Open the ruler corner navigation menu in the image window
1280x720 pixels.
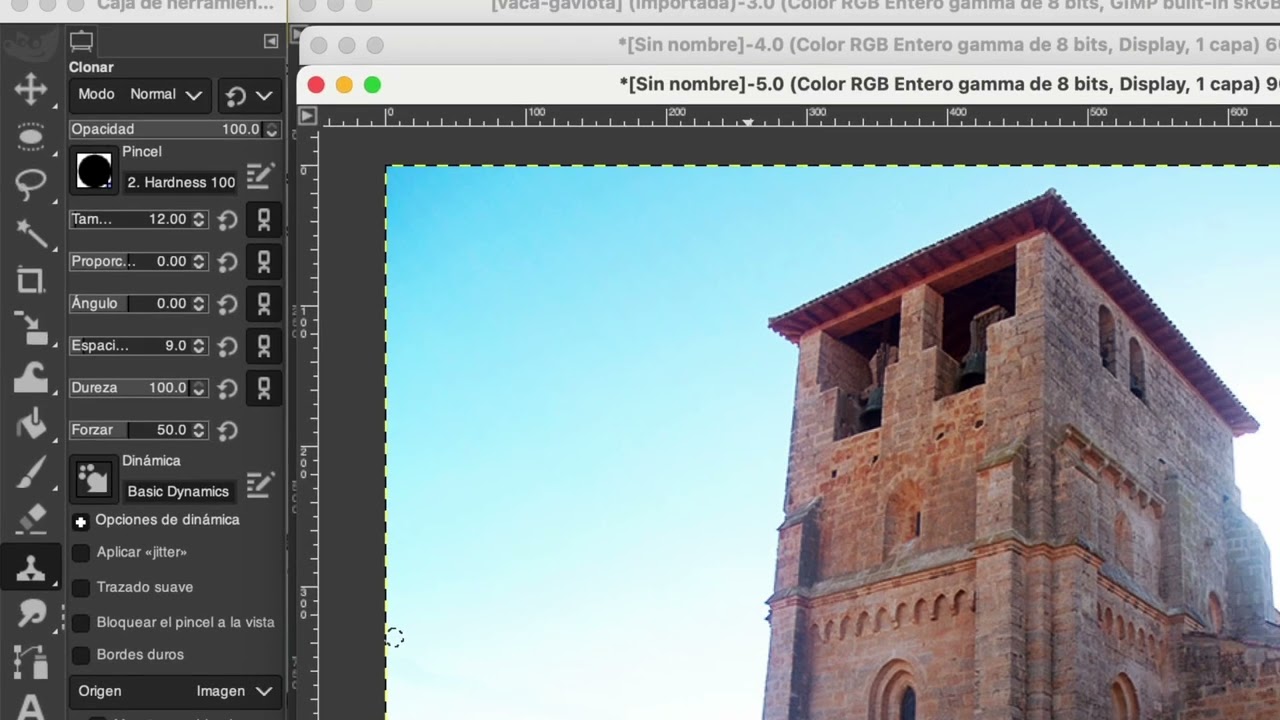click(308, 116)
